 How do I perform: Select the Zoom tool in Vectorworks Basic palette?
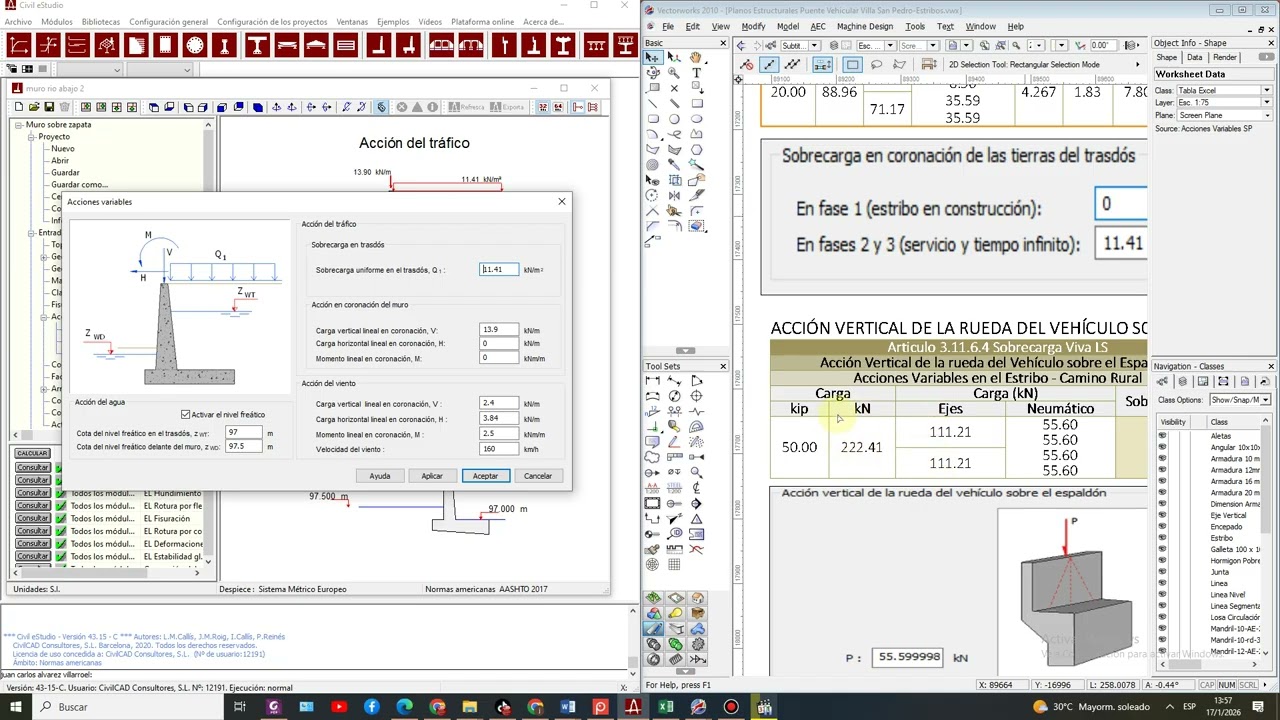click(x=673, y=73)
